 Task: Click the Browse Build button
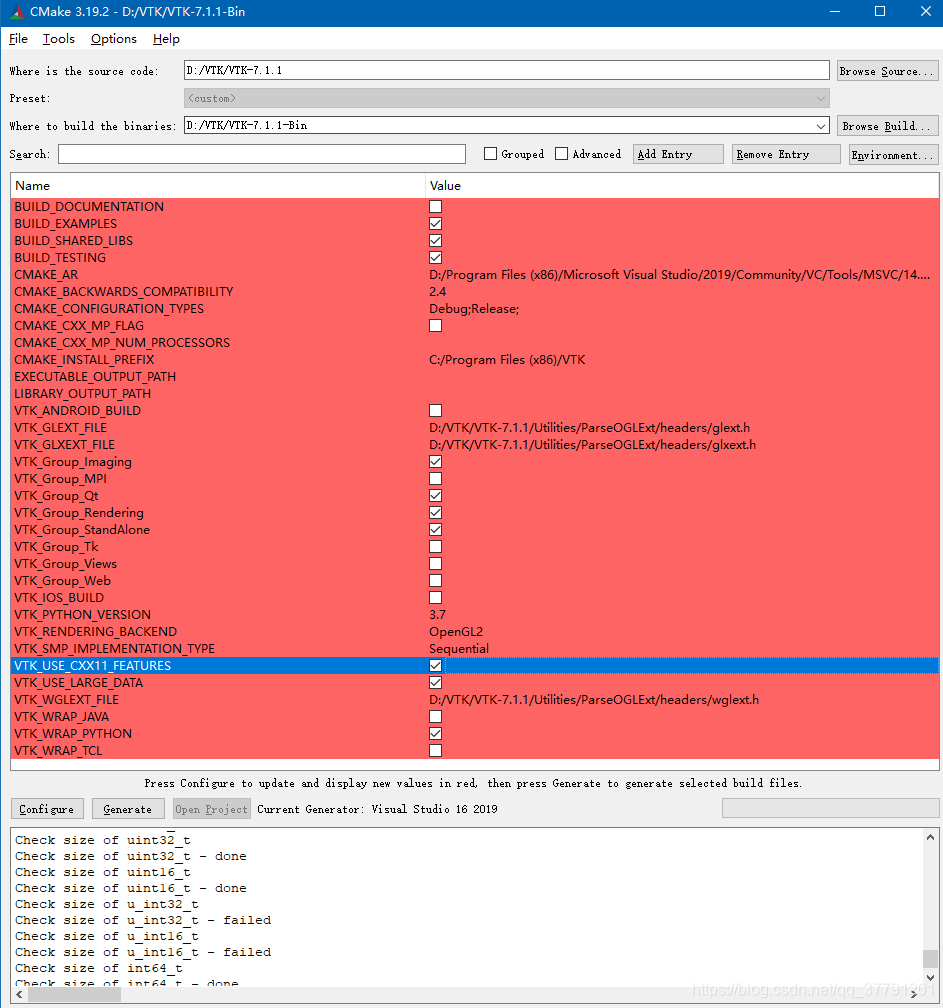click(887, 126)
